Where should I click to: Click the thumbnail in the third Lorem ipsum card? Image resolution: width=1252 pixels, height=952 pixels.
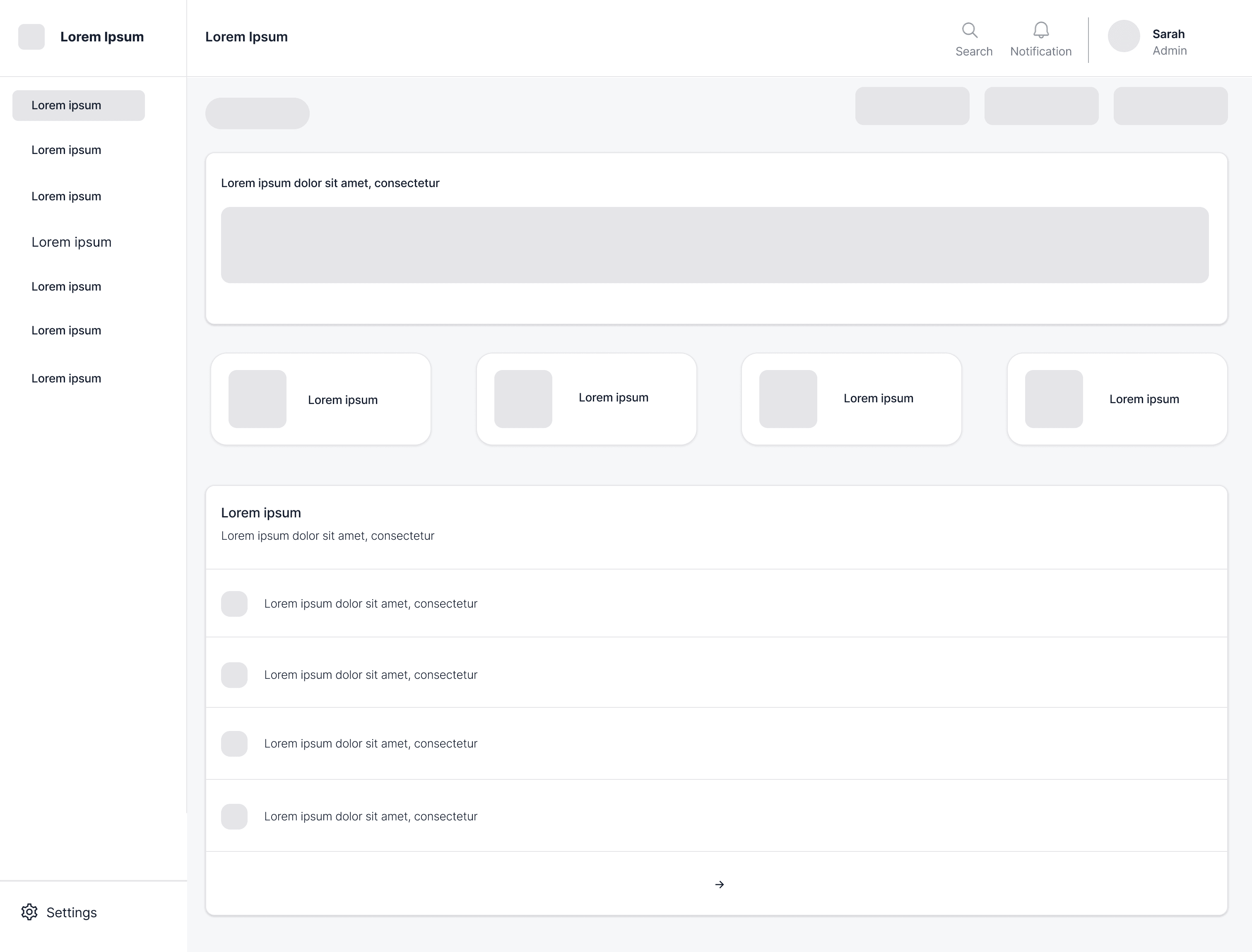(x=788, y=399)
